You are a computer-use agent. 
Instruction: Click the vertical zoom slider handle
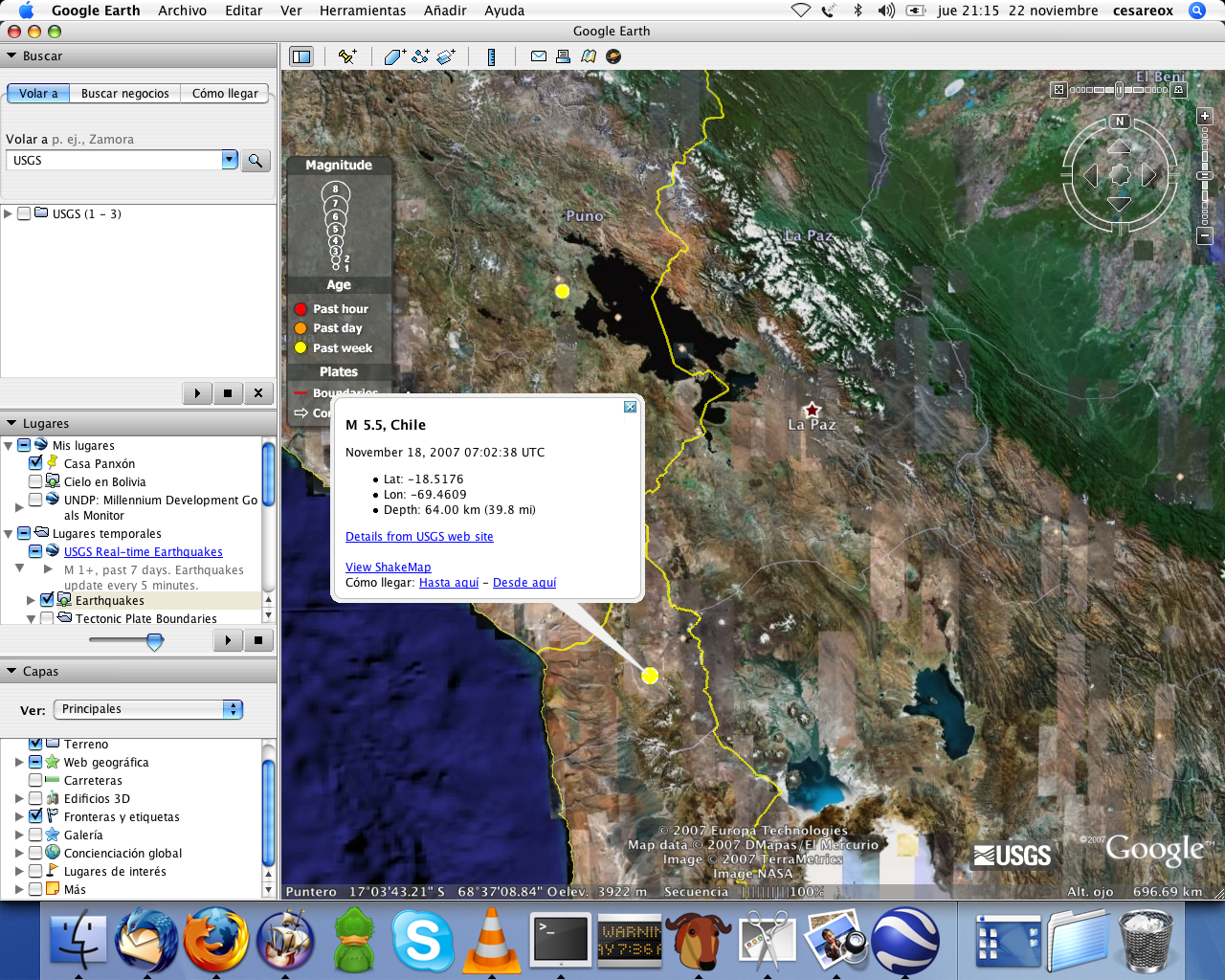[1205, 176]
